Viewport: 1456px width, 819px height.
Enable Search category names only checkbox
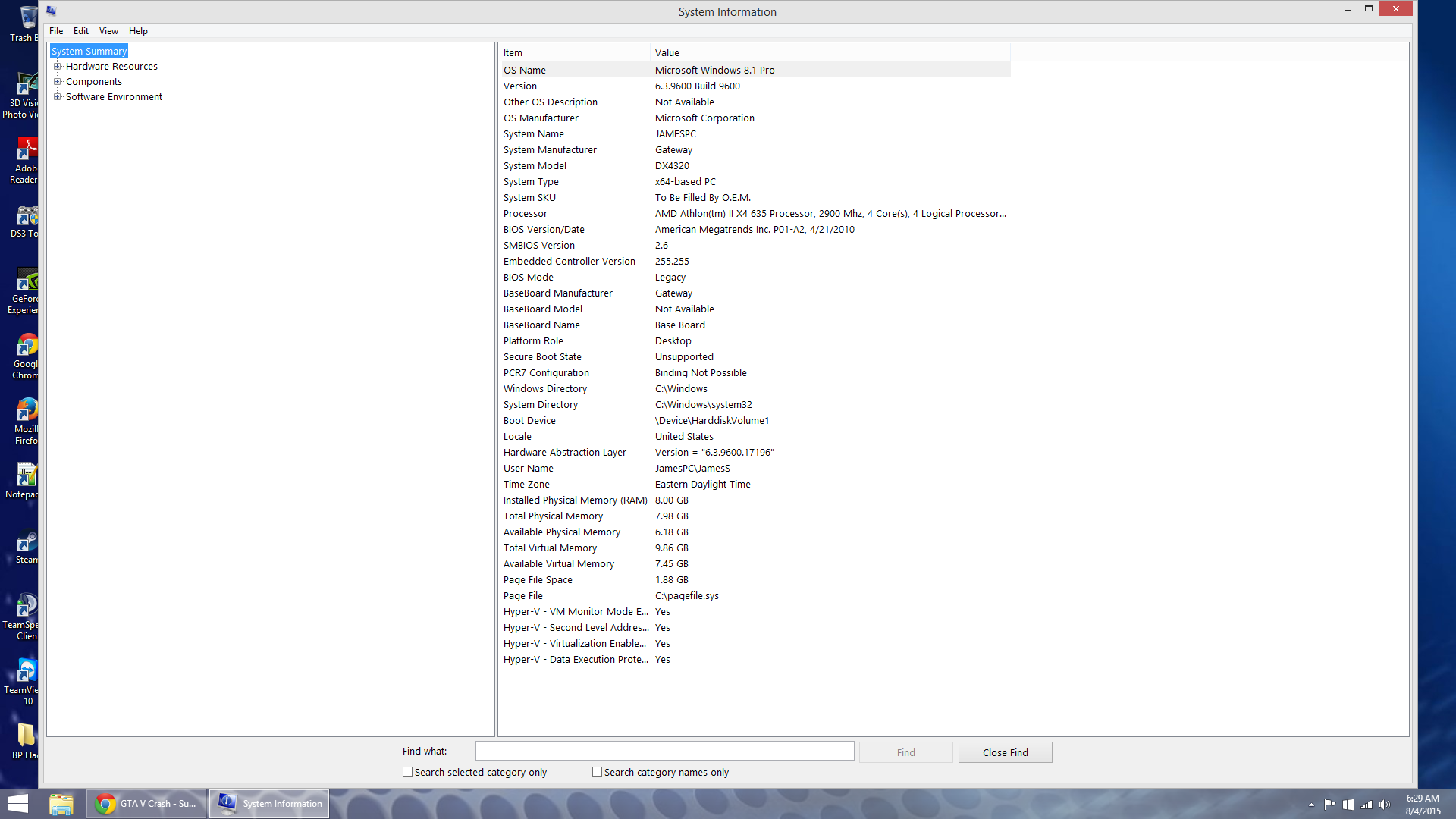[x=598, y=772]
